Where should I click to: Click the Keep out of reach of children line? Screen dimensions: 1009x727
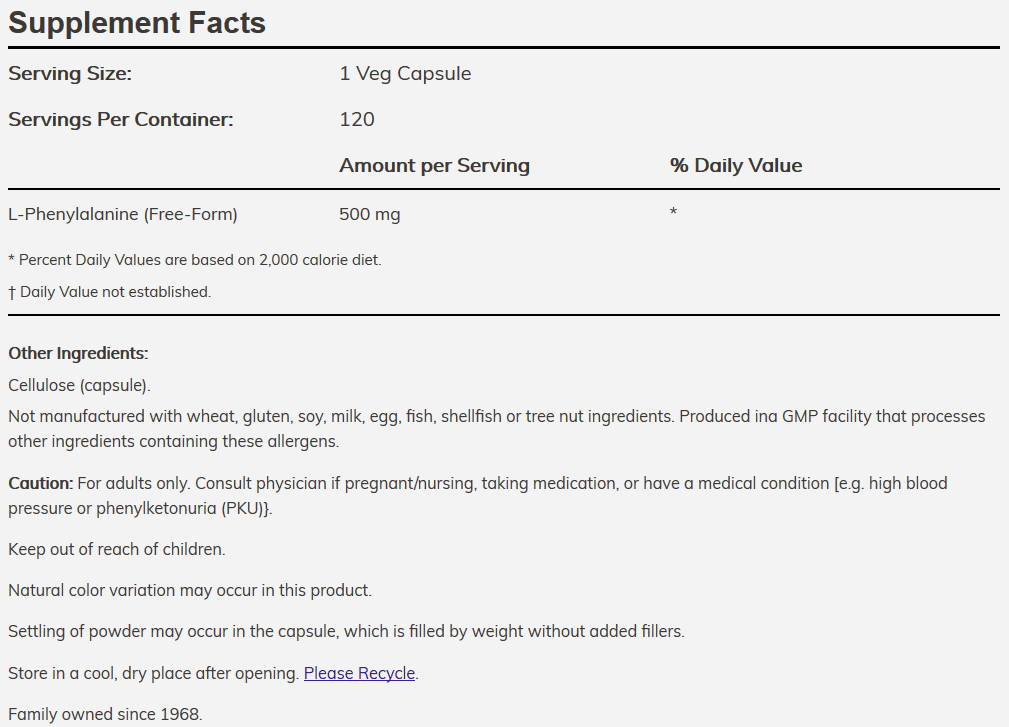117,549
